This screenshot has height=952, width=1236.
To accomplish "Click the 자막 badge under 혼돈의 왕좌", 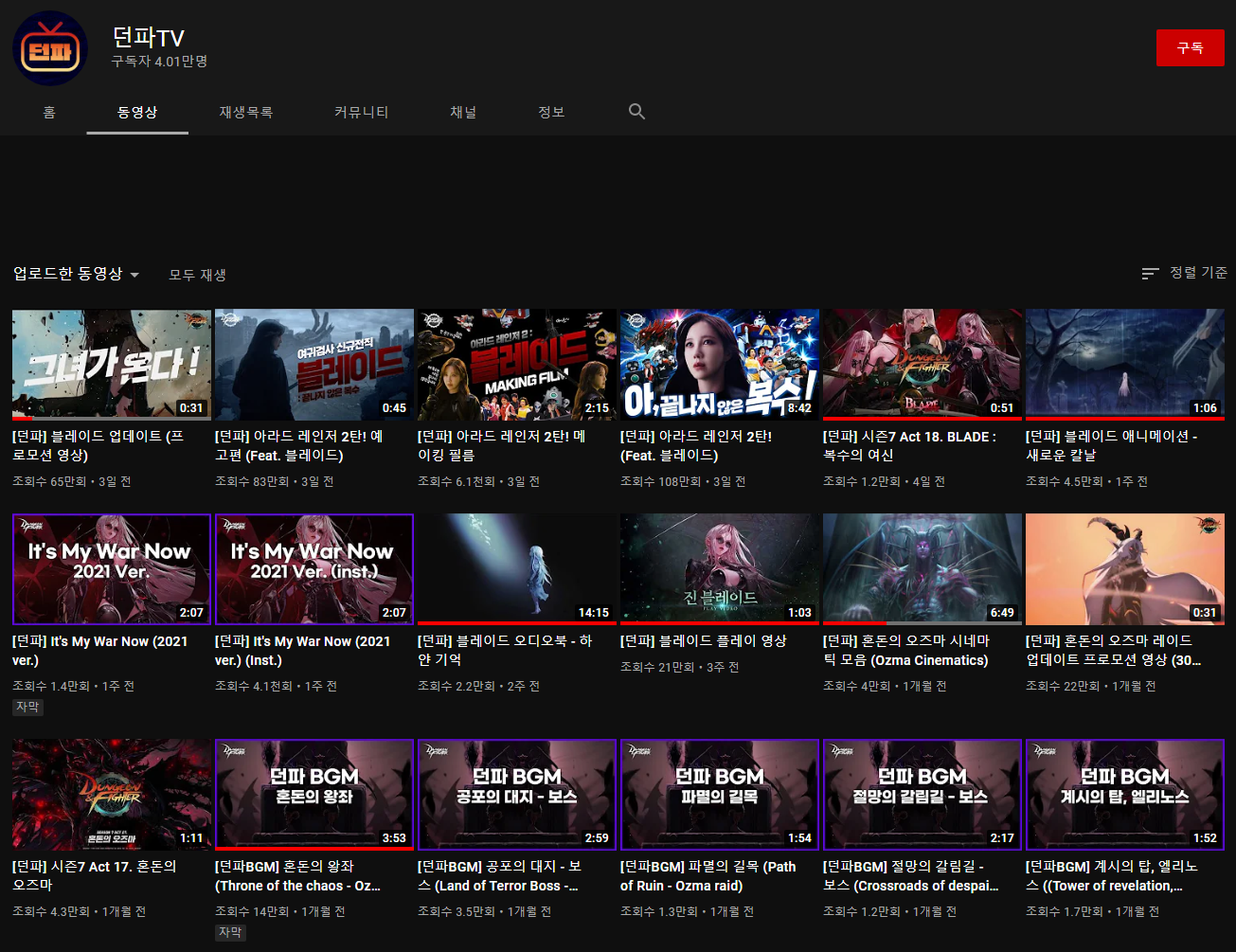I will (230, 932).
